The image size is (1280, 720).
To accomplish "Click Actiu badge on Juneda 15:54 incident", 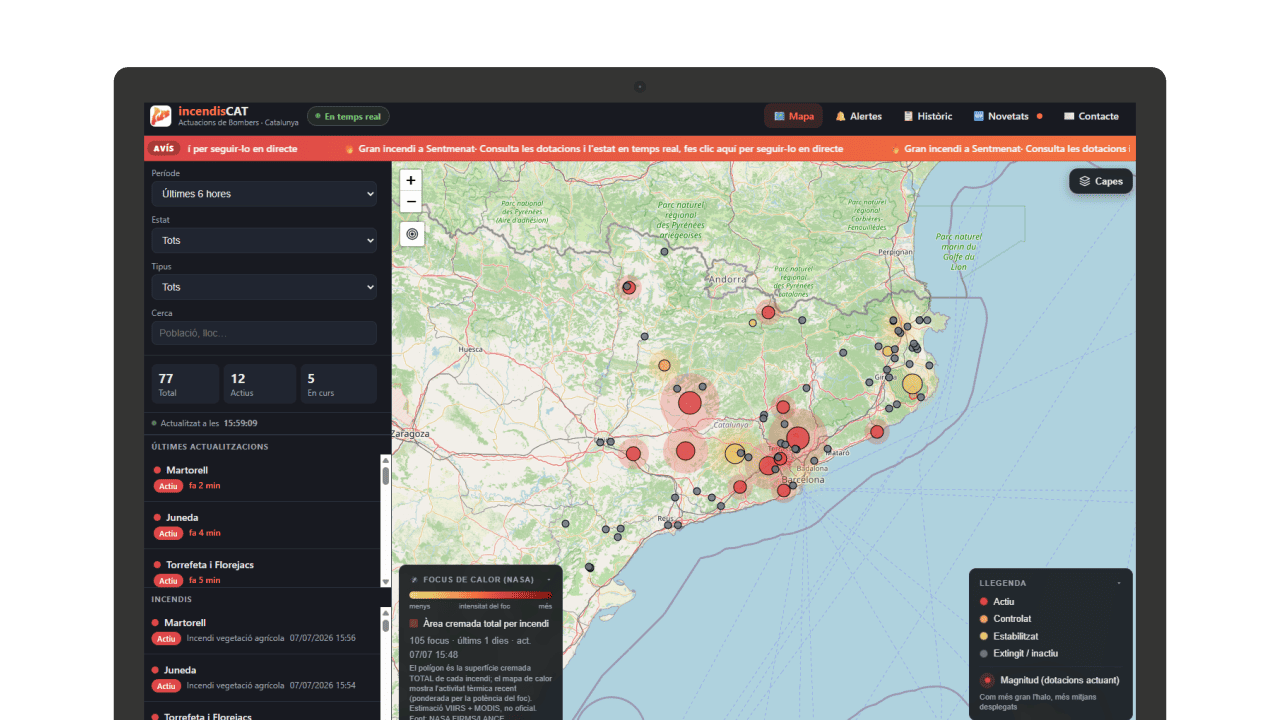I will tap(166, 686).
